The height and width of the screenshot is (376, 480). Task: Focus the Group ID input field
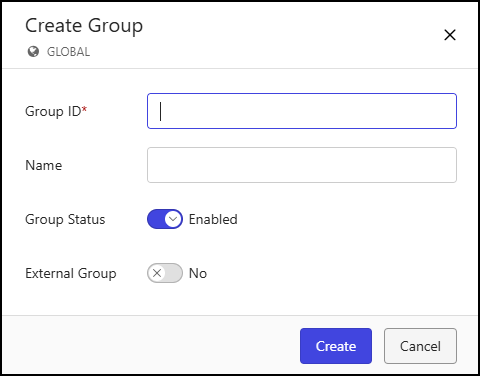(x=302, y=111)
